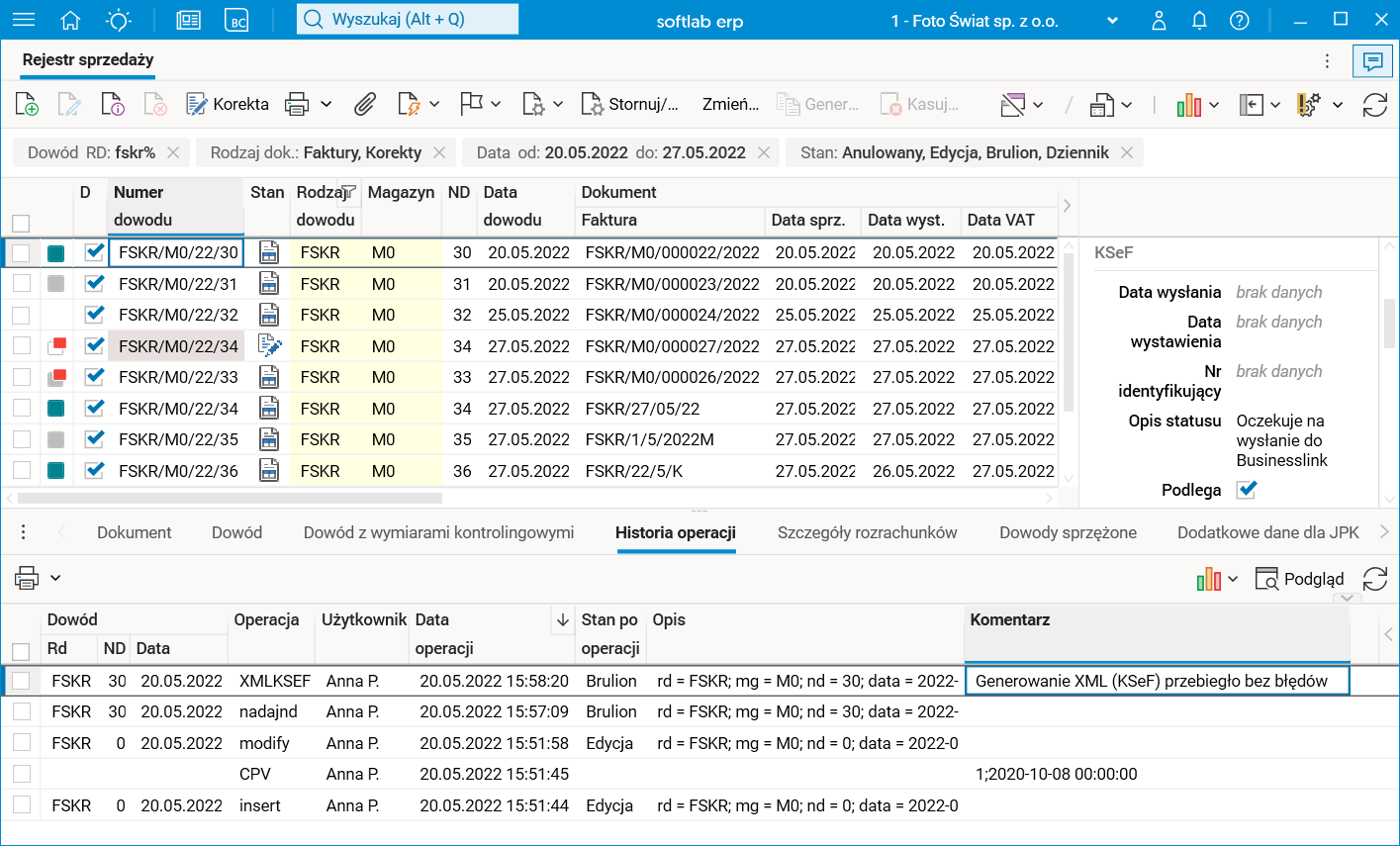Click the Podgląd button
The height and width of the screenshot is (846, 1400).
point(1299,579)
